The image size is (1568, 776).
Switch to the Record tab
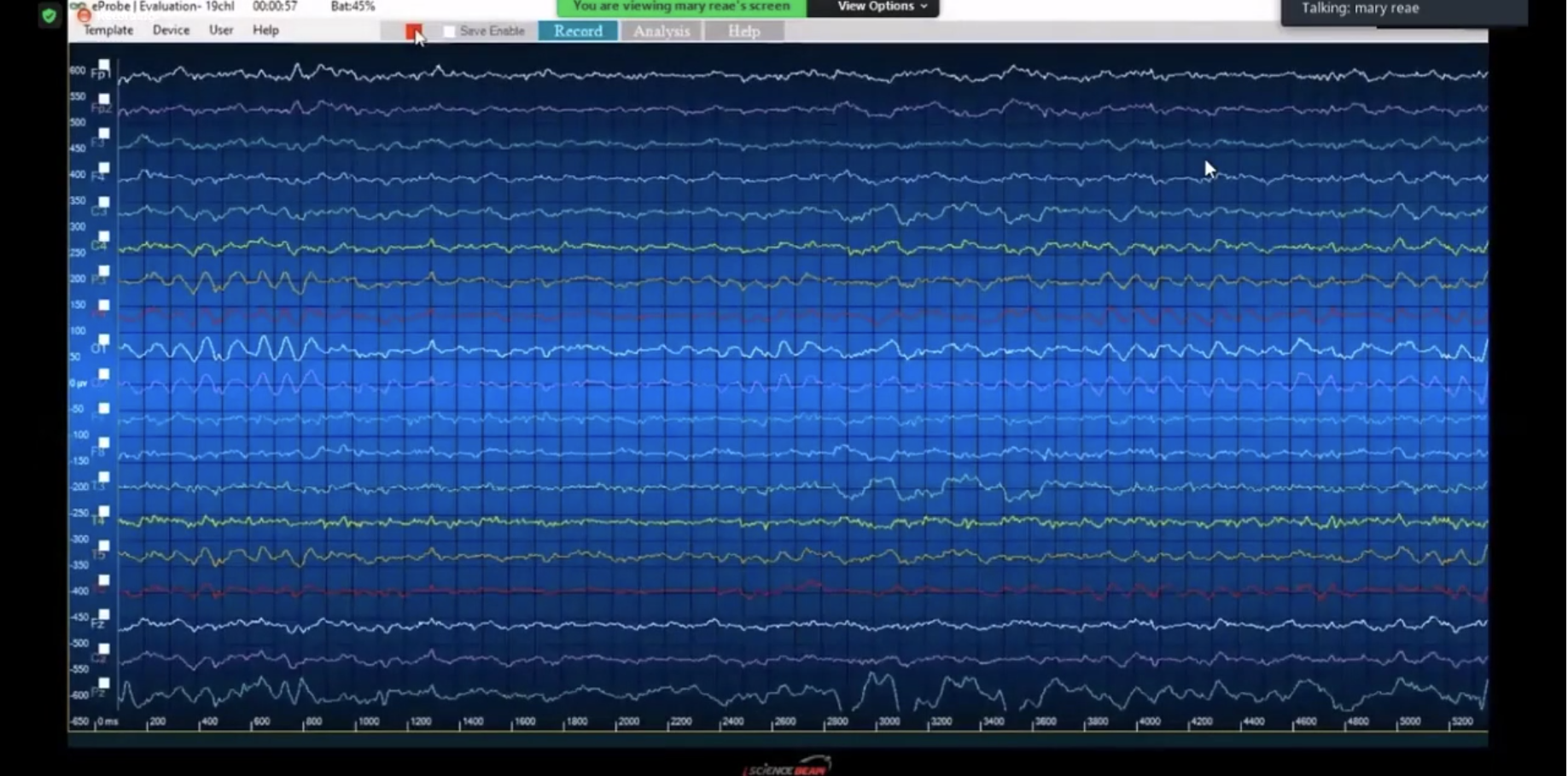coord(578,31)
